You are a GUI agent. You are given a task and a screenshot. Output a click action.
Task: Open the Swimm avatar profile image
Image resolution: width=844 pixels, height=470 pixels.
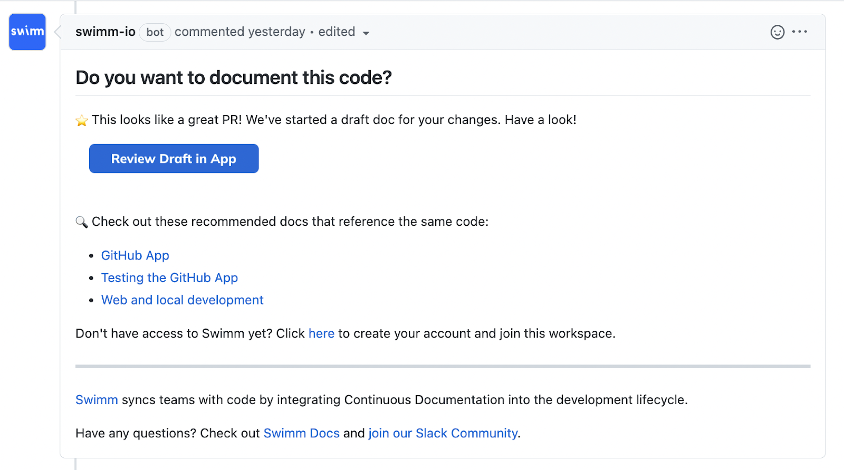pyautogui.click(x=27, y=32)
